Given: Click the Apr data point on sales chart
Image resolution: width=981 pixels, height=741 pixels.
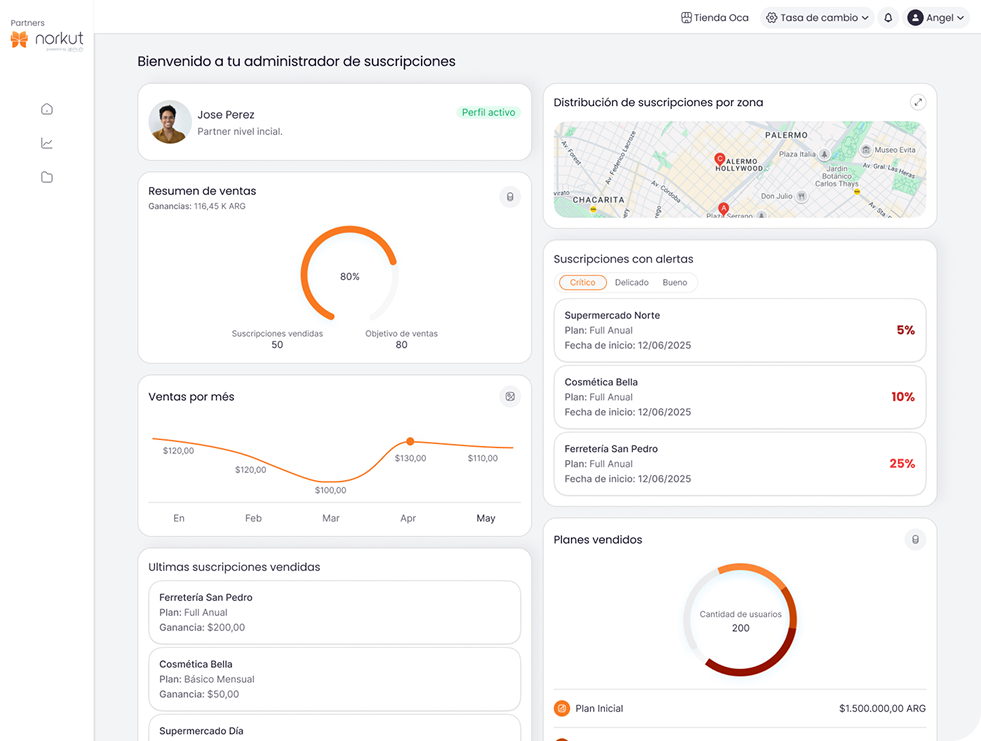Looking at the screenshot, I should (x=409, y=441).
